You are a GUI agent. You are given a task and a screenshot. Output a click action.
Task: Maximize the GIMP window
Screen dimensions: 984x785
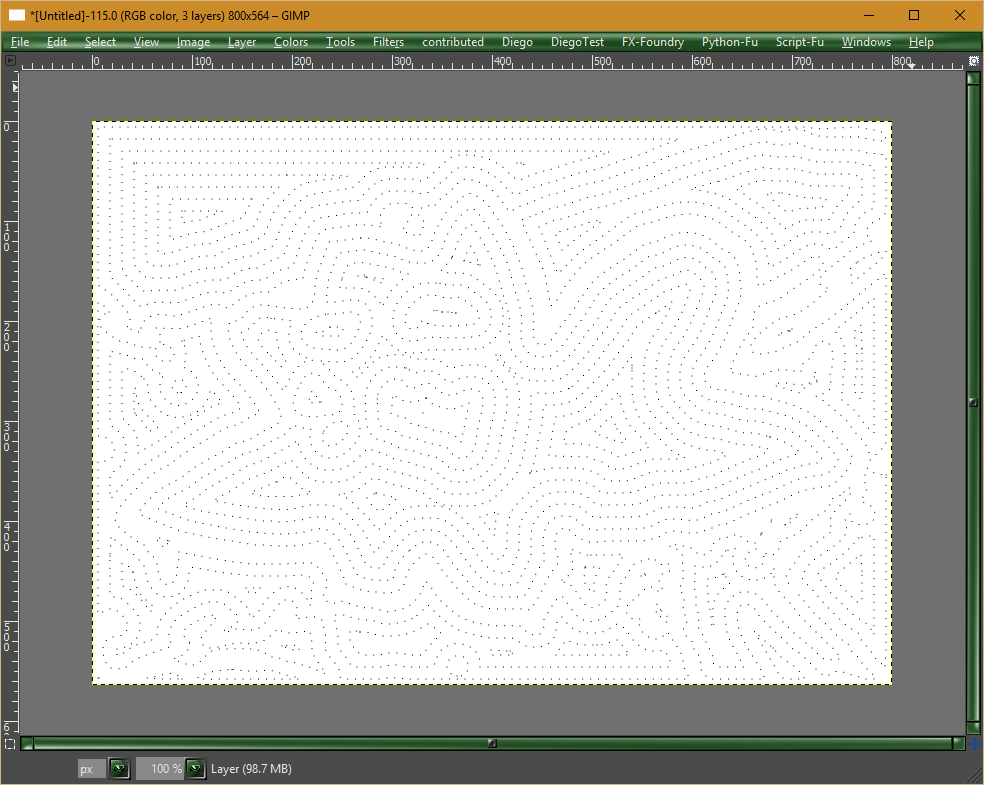pos(914,15)
